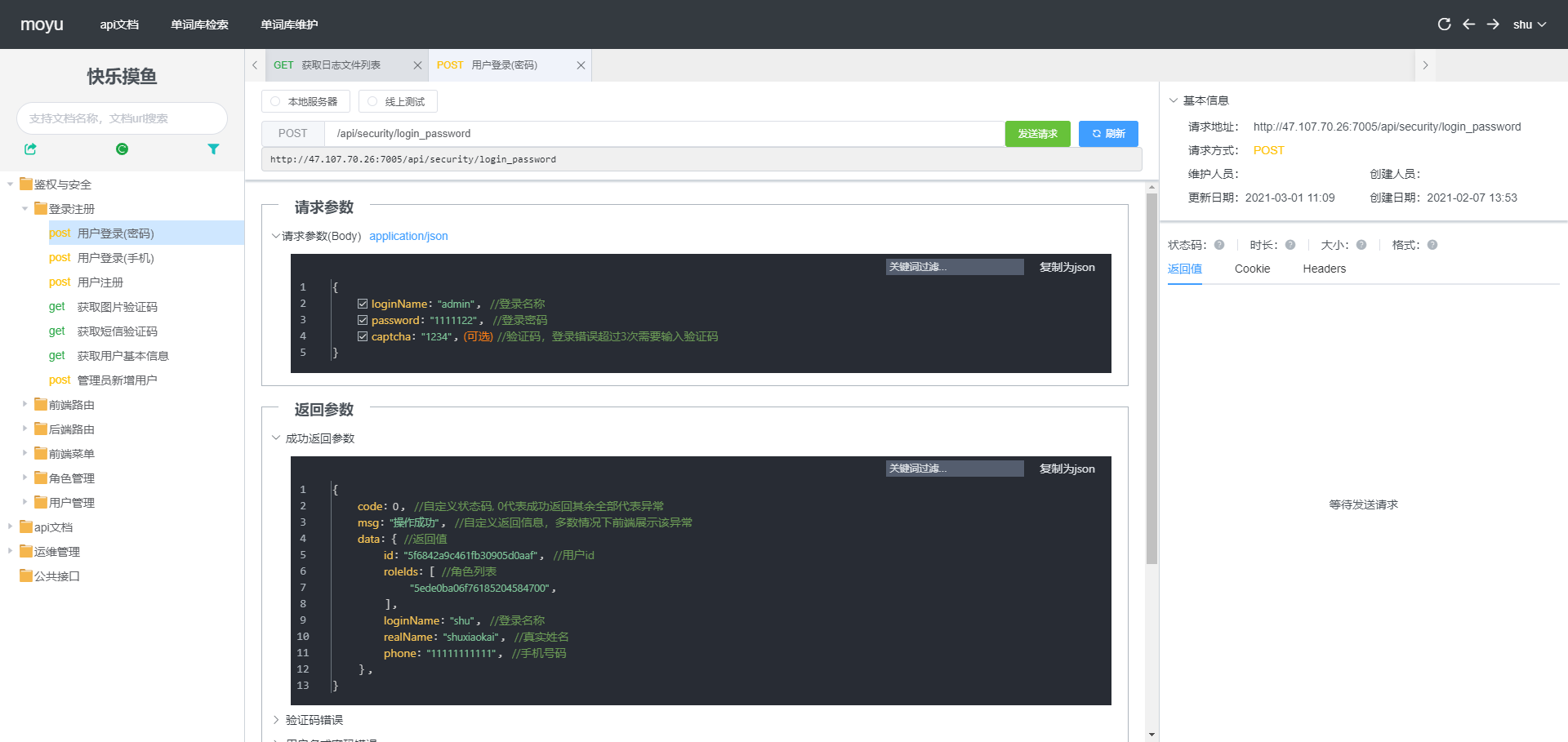1568x742 pixels.
Task: Collapse the 成功返回参数 section
Action: (275, 438)
